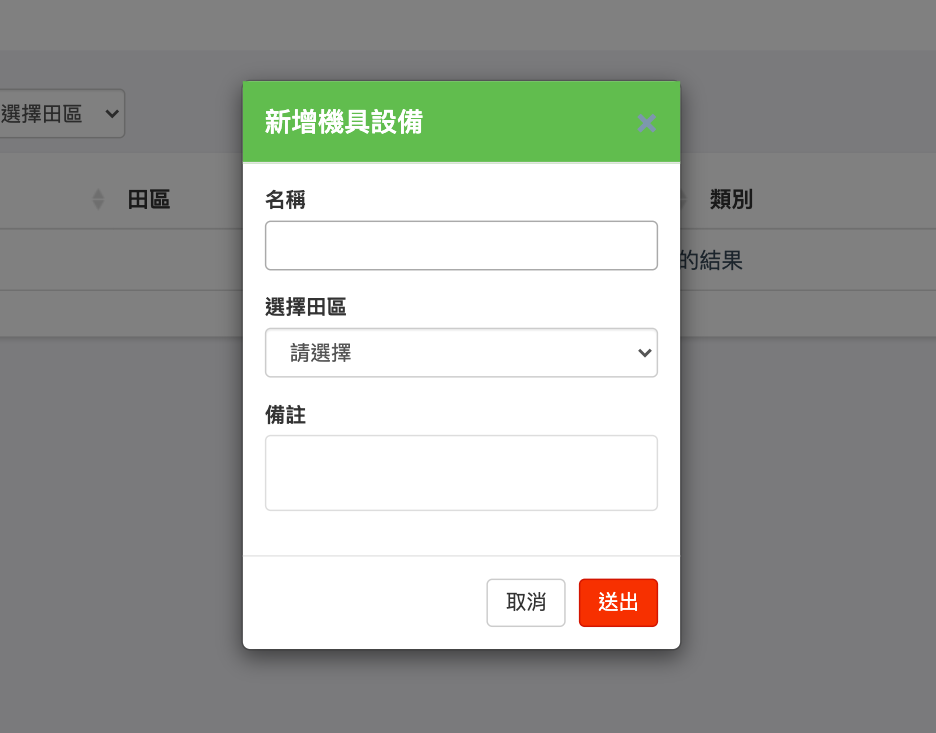The height and width of the screenshot is (733, 936).
Task: Click the chevron on the top-left 選擇田區 selector
Action: point(110,113)
